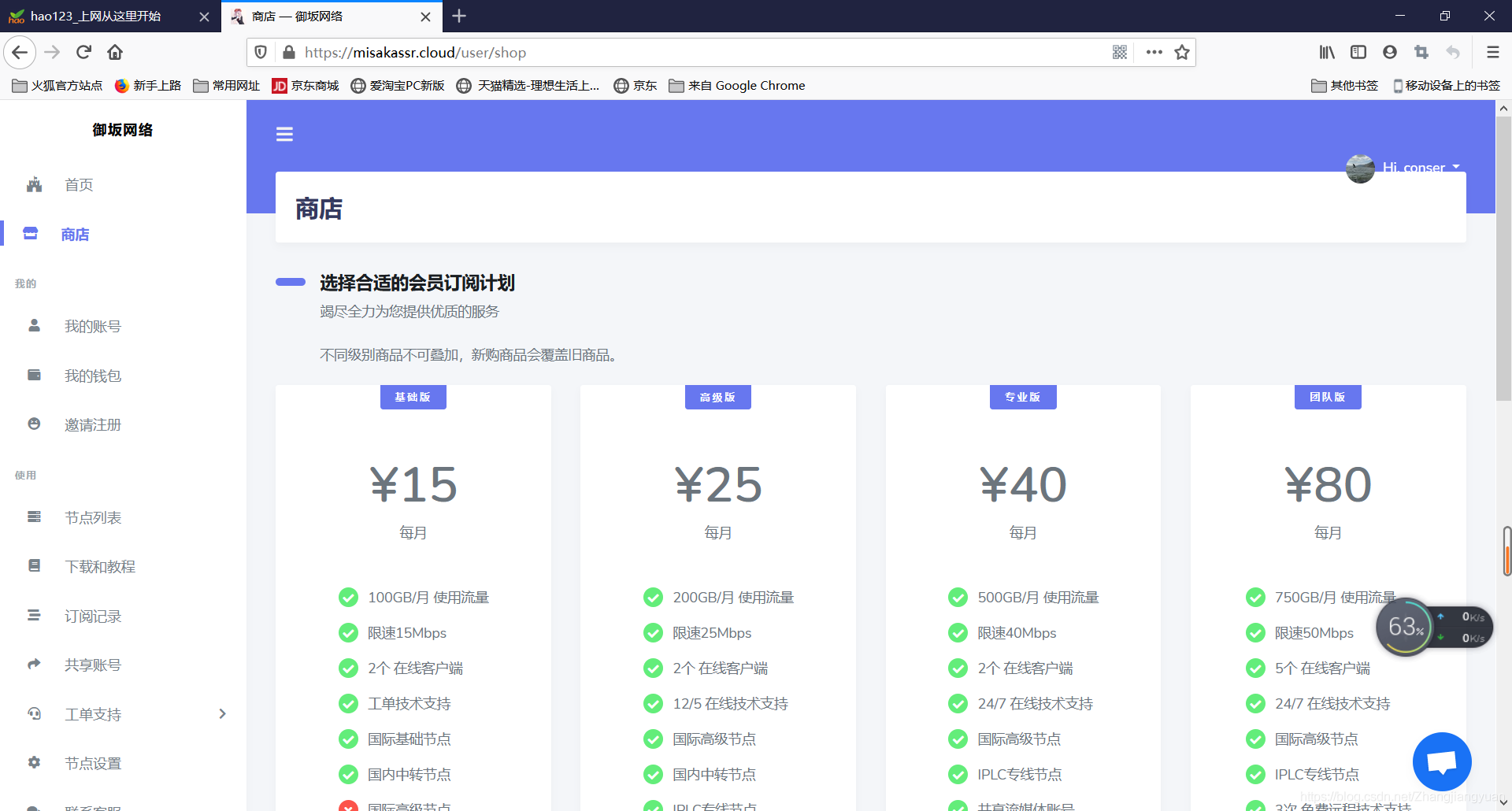Click the browser back arrow
The image size is (1512, 811).
[x=20, y=53]
